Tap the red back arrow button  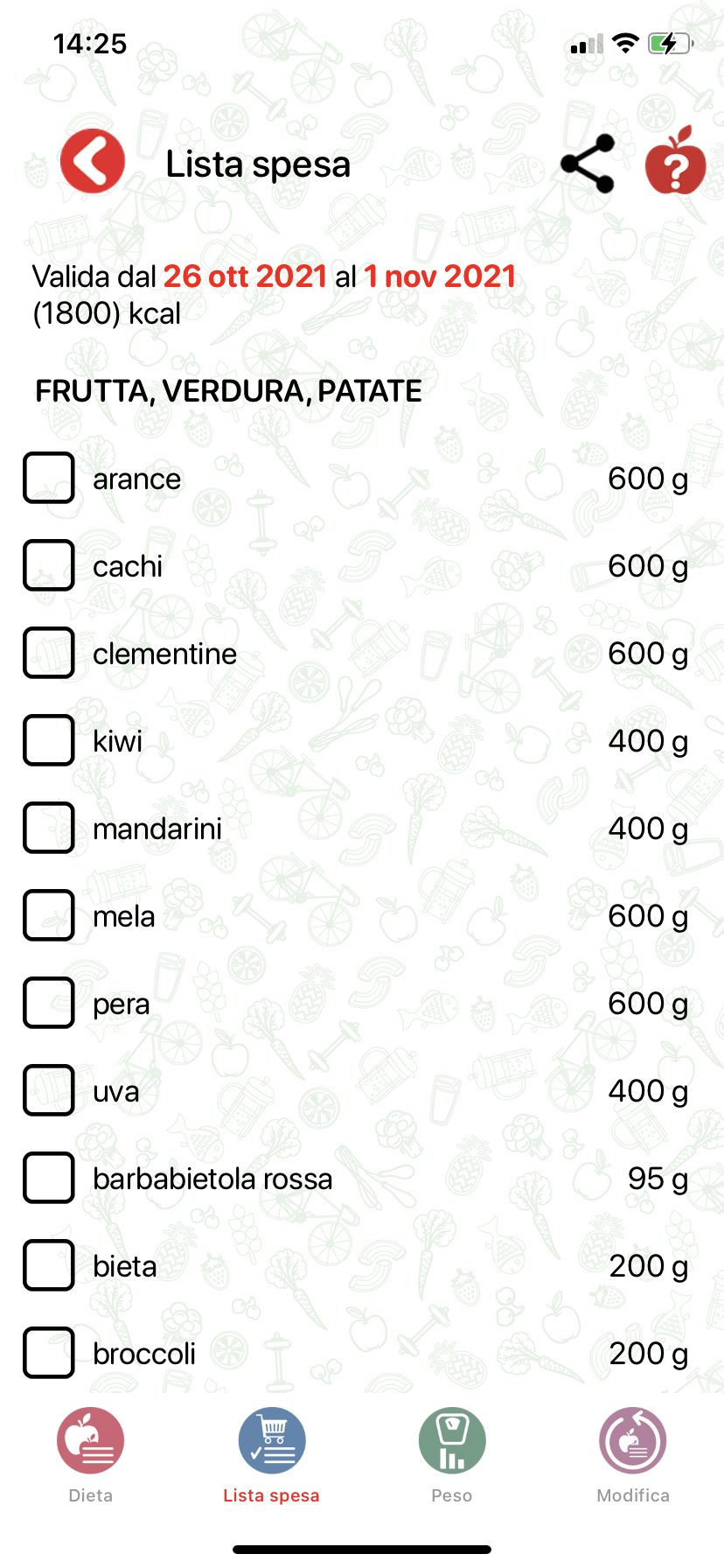(93, 161)
